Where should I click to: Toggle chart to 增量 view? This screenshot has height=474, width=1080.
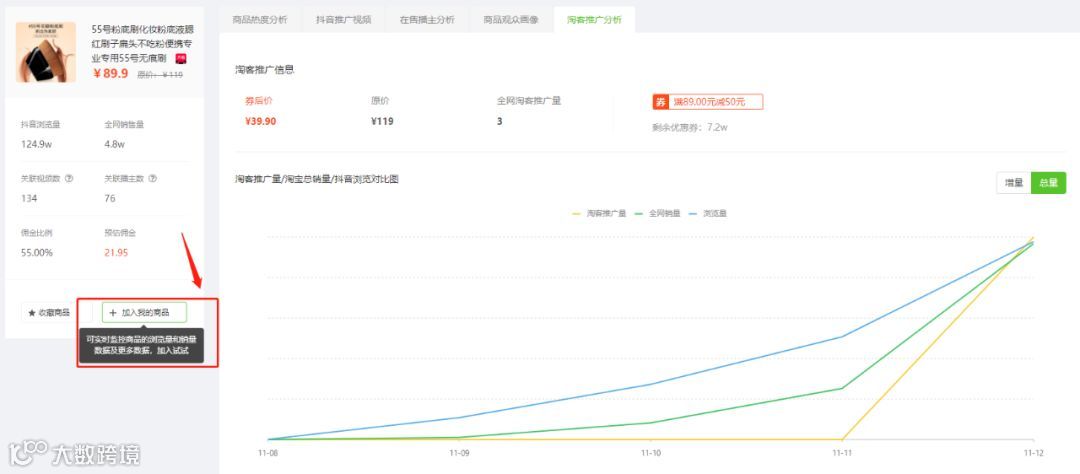[x=1014, y=183]
